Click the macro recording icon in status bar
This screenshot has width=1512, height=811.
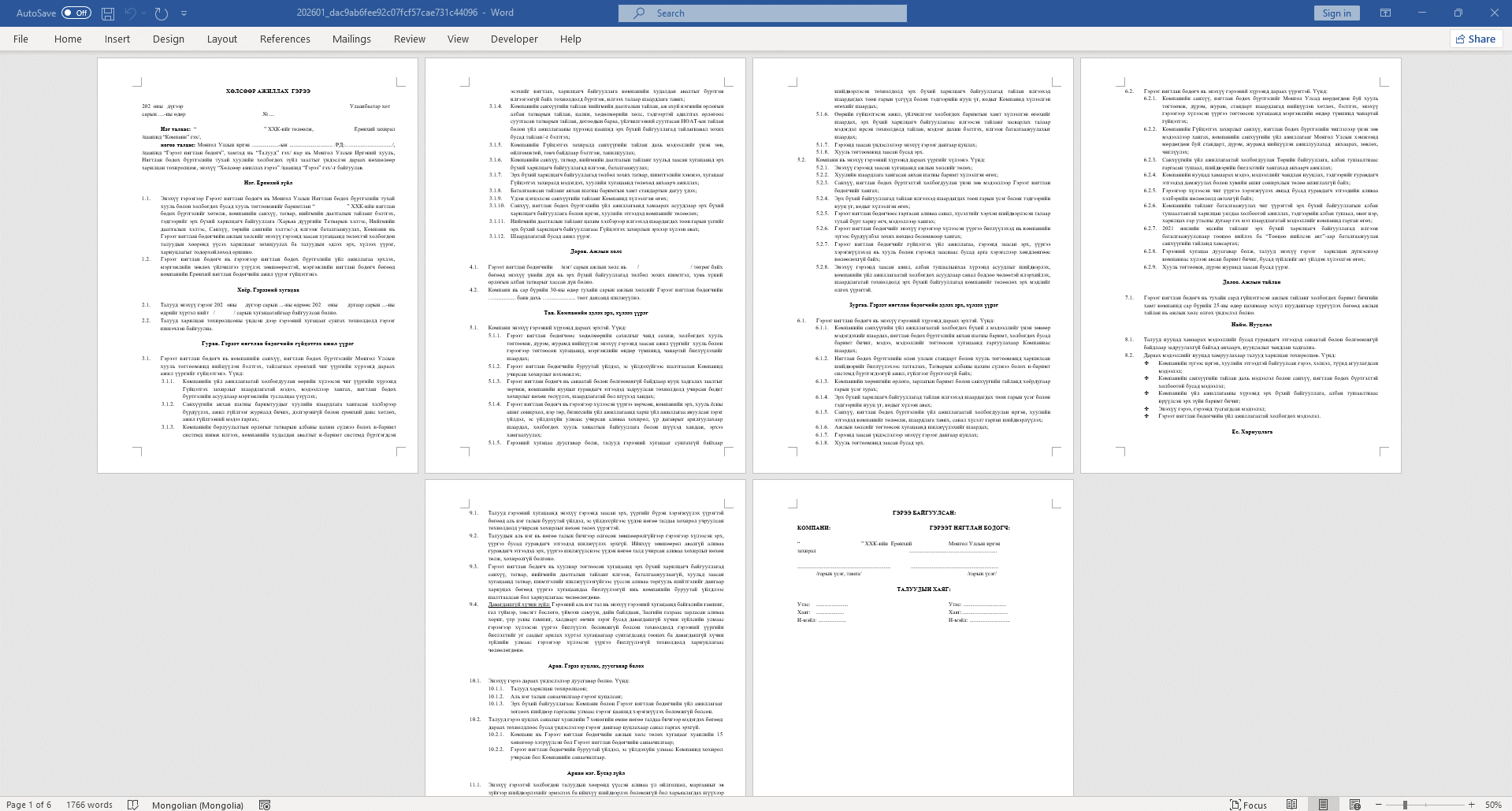pos(265,805)
